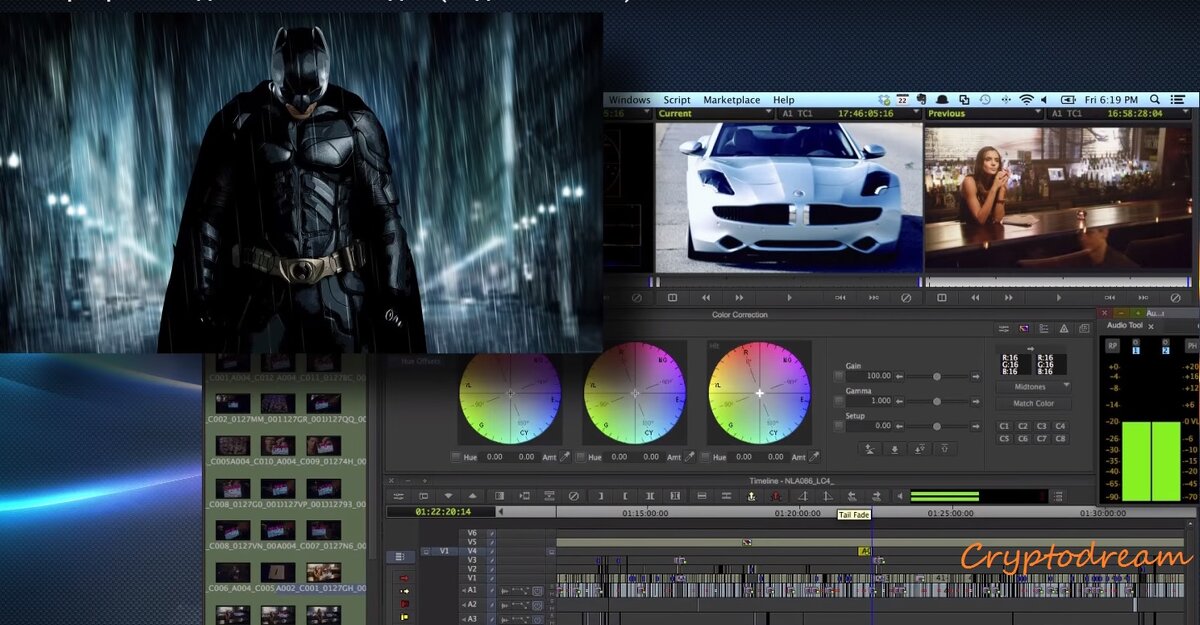Click the dual split icon under Previous monitor
Image resolution: width=1200 pixels, height=625 pixels.
[x=941, y=297]
